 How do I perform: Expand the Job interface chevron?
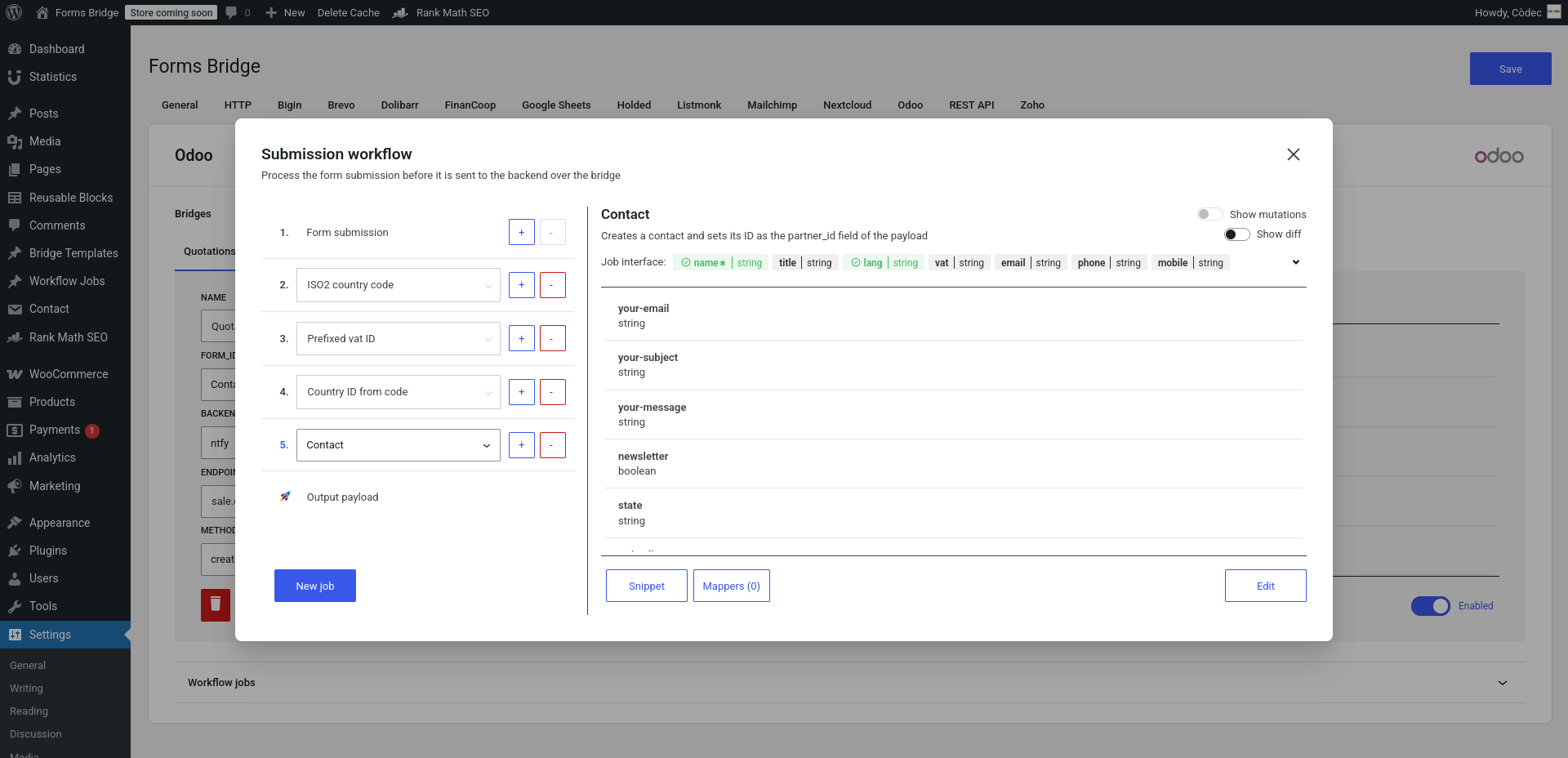click(1296, 262)
